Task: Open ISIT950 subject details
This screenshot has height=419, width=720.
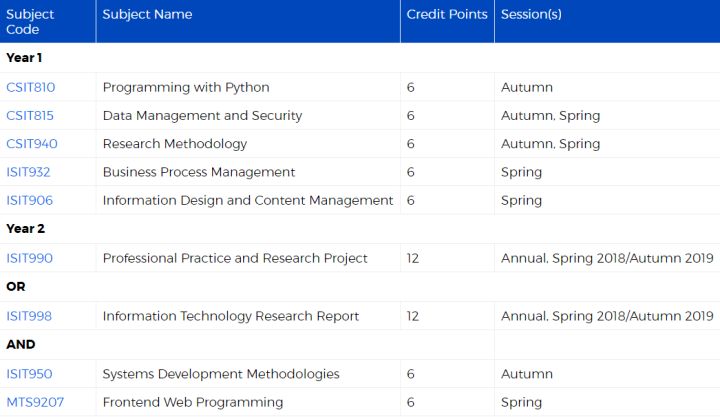Action: (29, 374)
